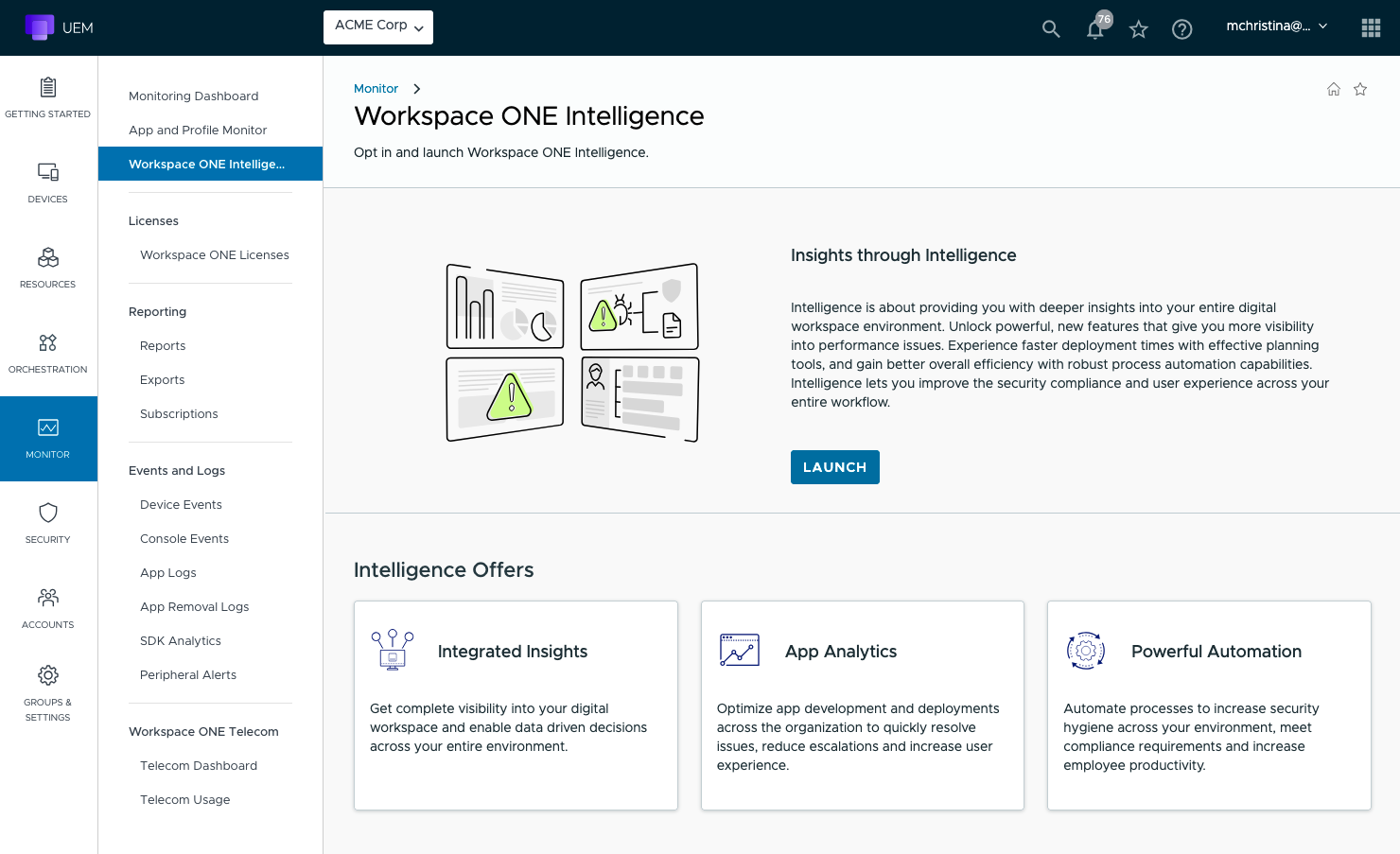Viewport: 1400px width, 854px height.
Task: Open notifications bell with 76 badge
Action: point(1095,28)
